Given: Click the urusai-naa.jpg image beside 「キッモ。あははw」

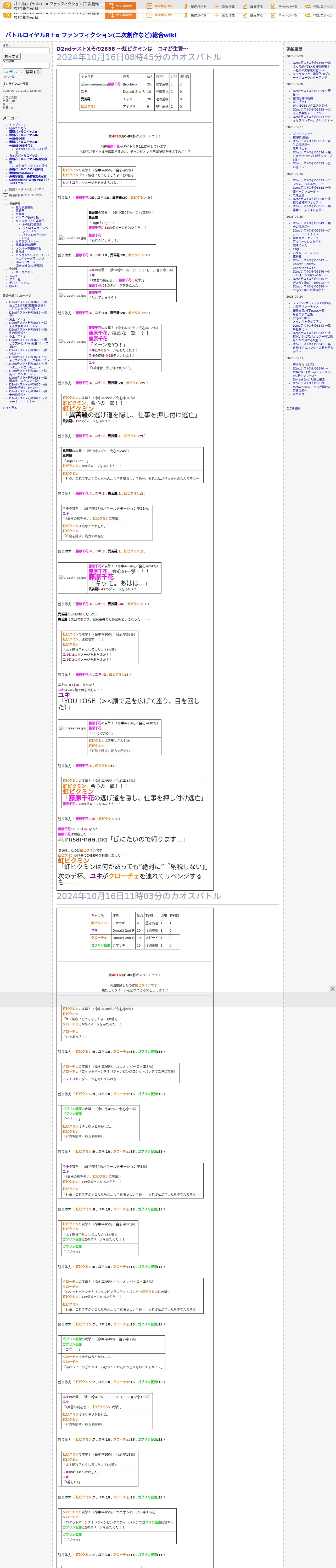Looking at the screenshot, I should (x=72, y=578).
